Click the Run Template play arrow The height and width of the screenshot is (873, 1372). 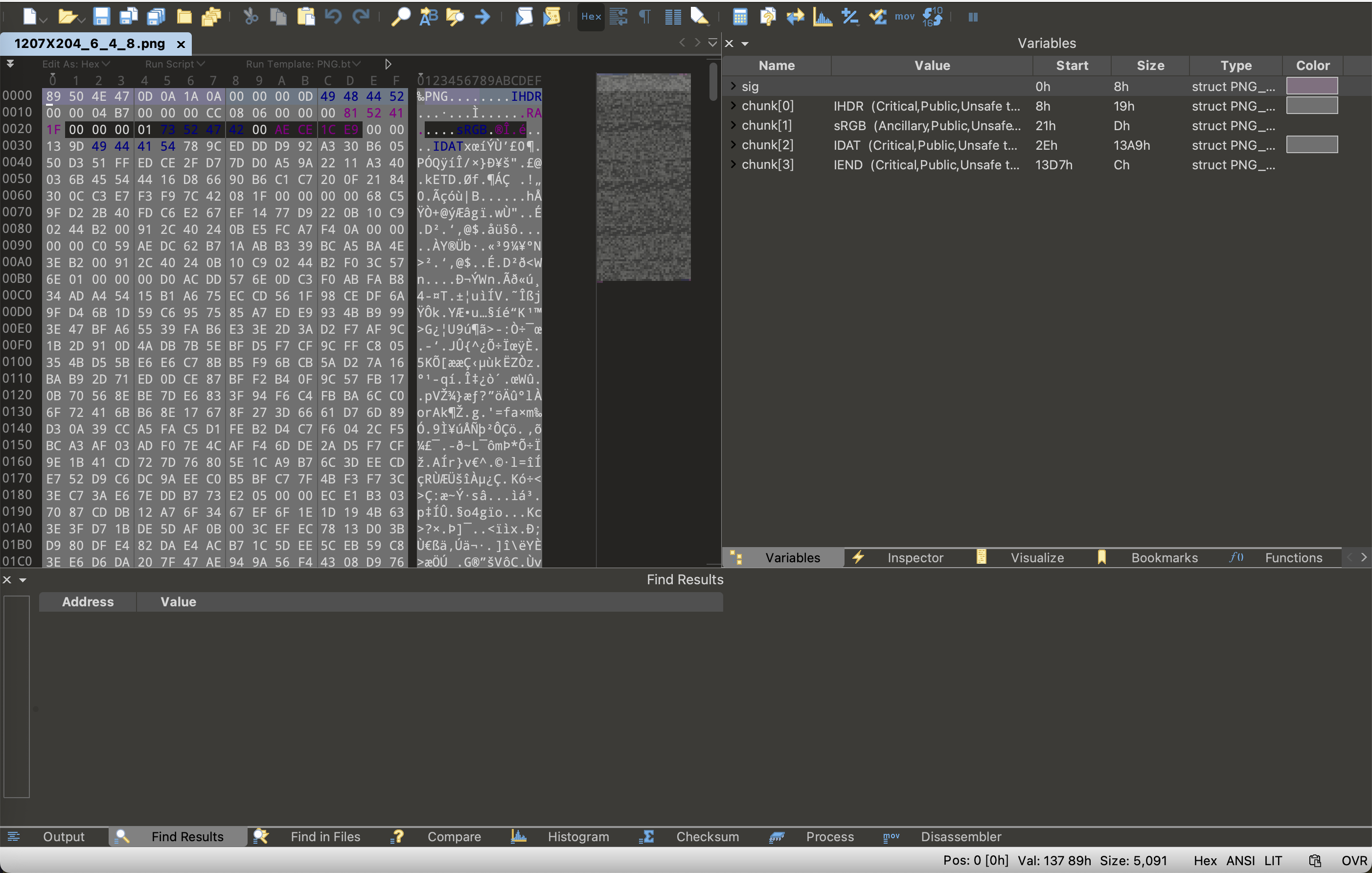[x=388, y=64]
